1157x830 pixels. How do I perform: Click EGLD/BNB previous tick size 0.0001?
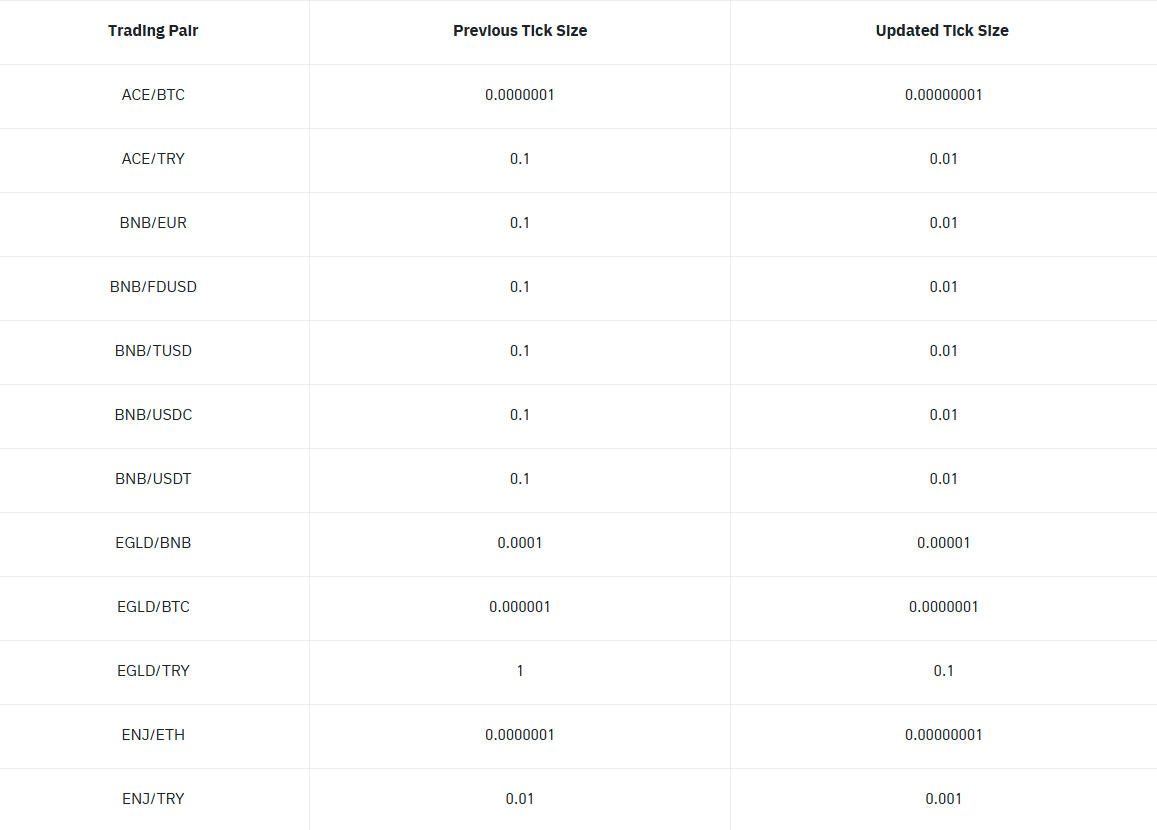(x=520, y=543)
